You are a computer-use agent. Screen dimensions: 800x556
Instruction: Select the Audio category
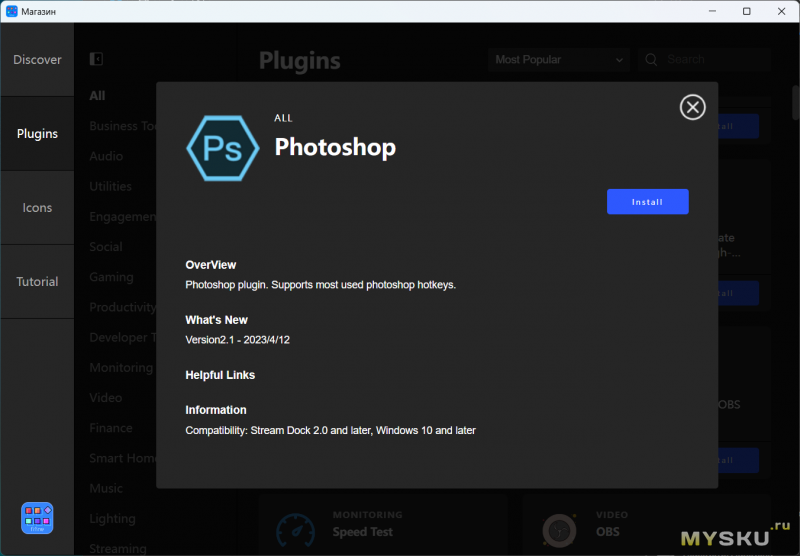tap(106, 156)
